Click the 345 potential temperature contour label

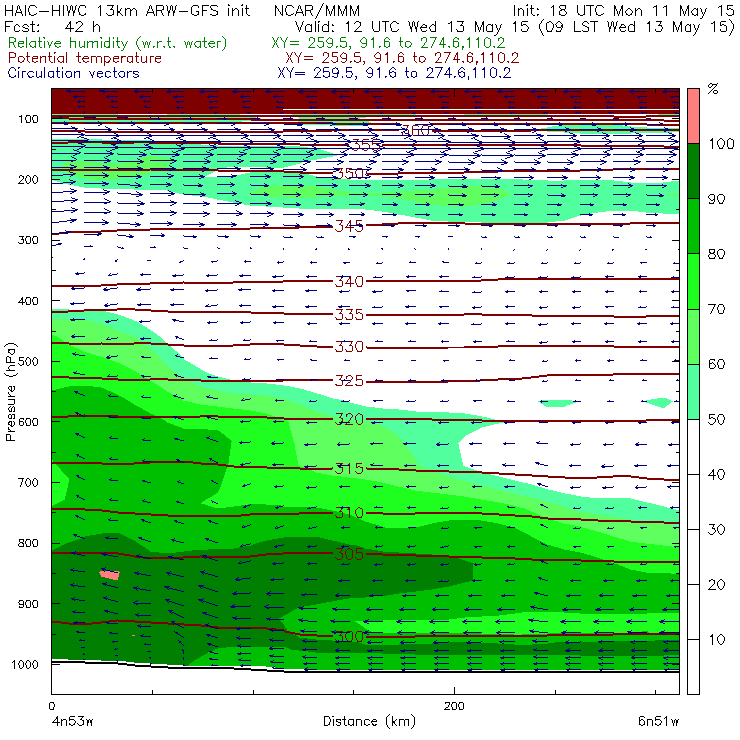click(349, 226)
